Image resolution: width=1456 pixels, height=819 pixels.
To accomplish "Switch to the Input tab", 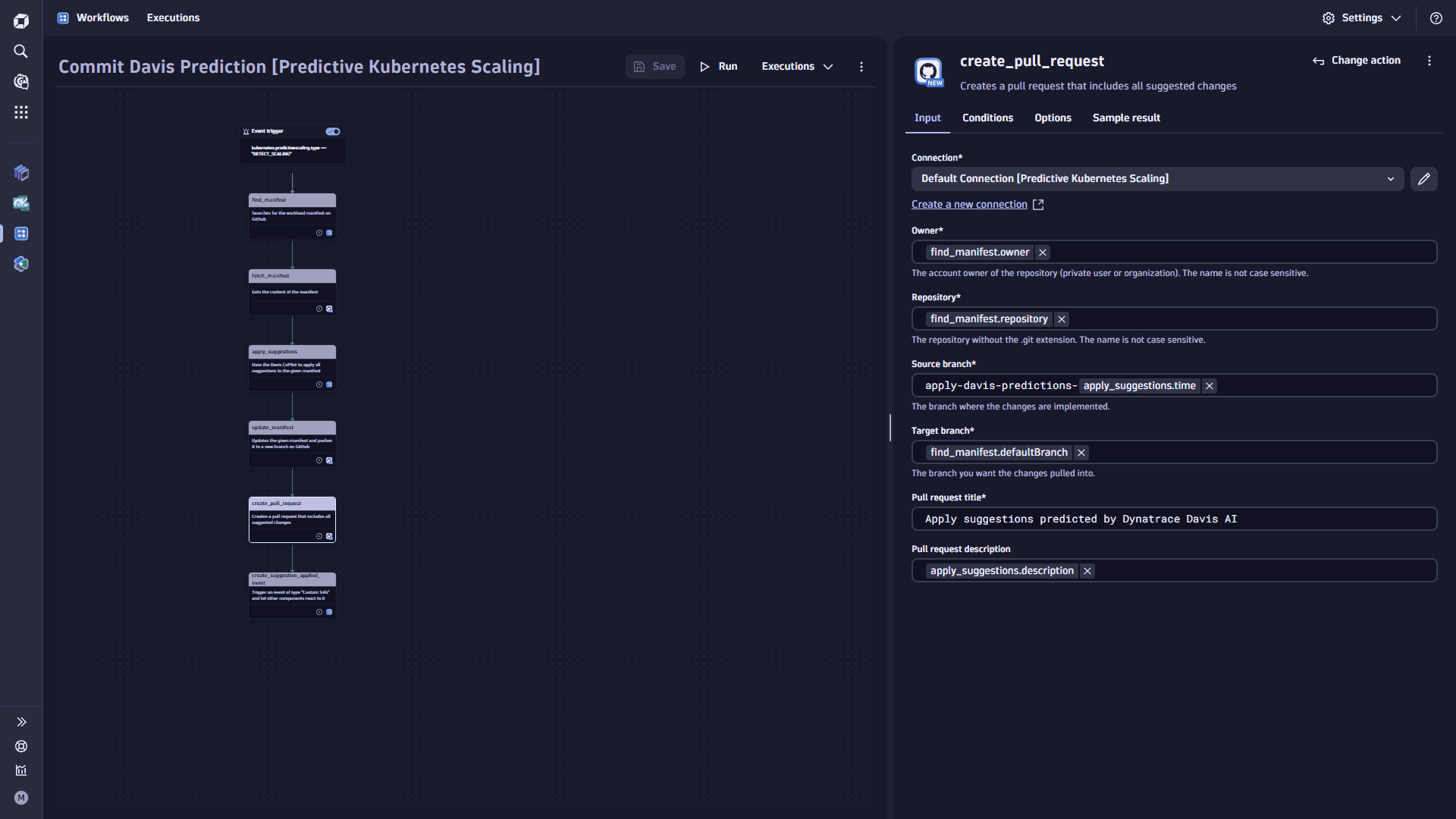I will point(927,118).
